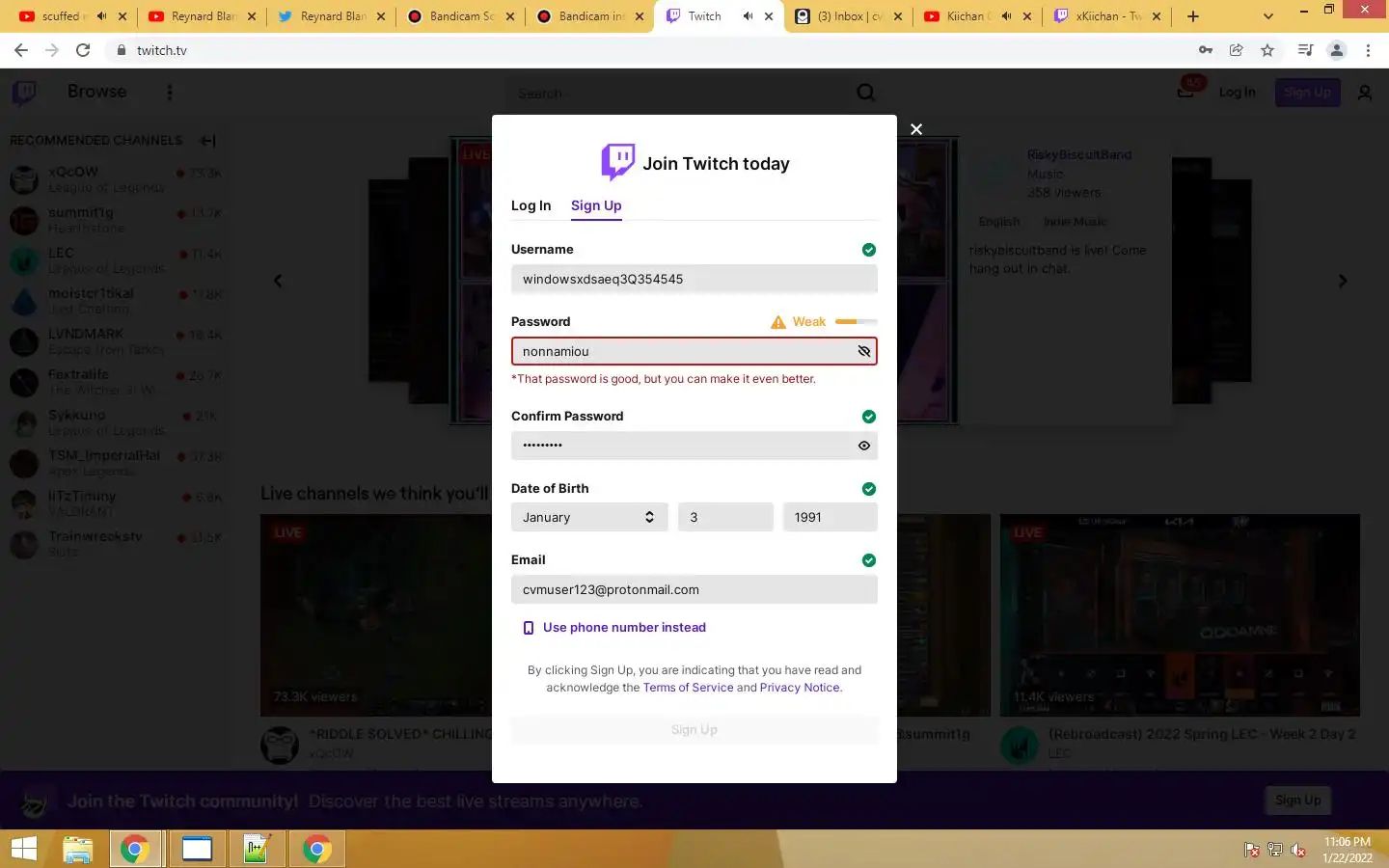Switch to the Inbox browser tab
The width and height of the screenshot is (1389, 868).
846,16
